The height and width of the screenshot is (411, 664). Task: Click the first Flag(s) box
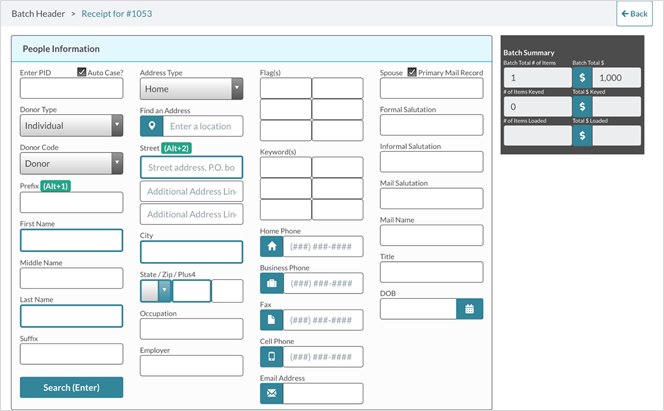(x=286, y=88)
